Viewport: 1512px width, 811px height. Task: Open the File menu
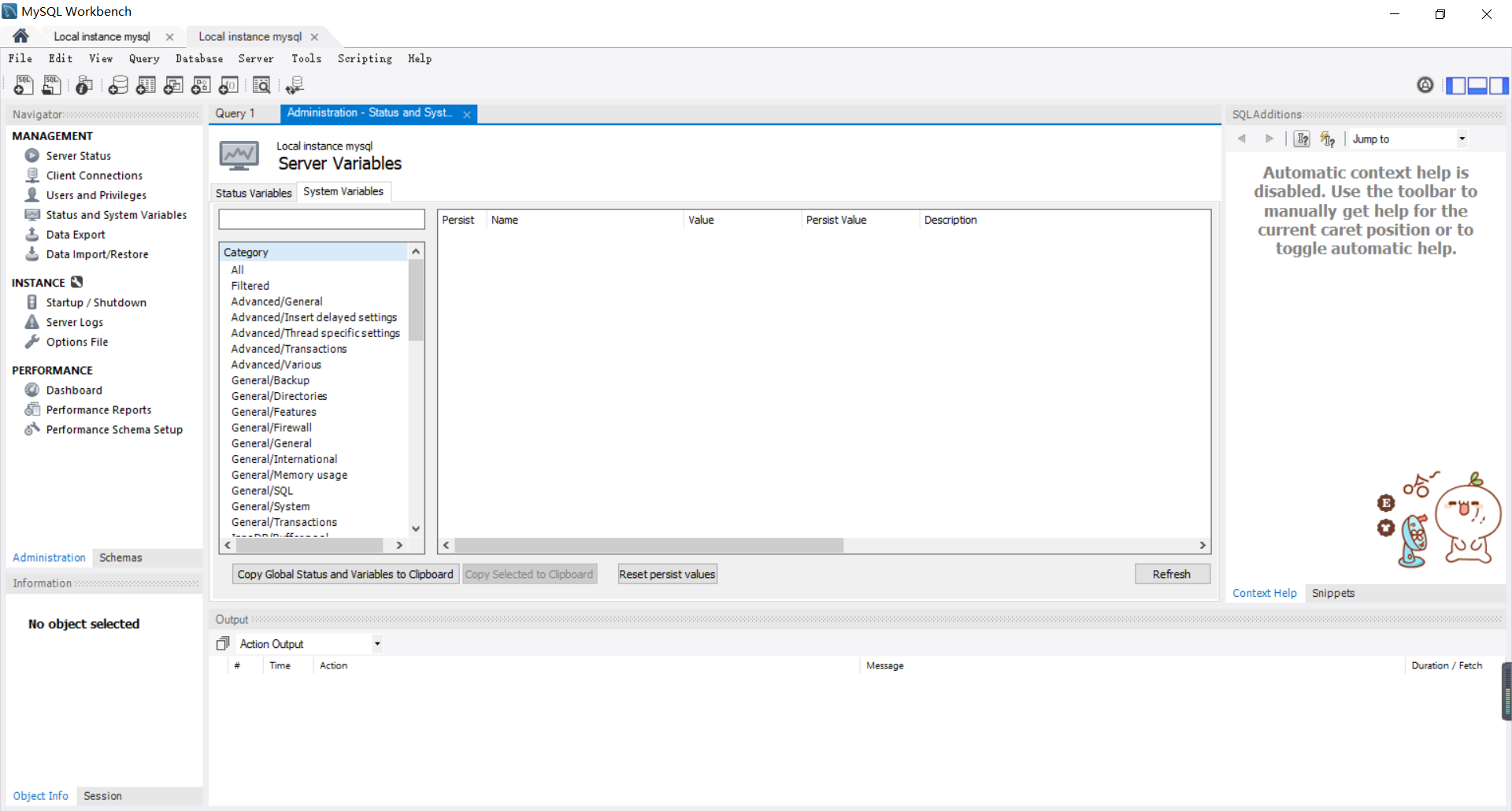(x=20, y=58)
